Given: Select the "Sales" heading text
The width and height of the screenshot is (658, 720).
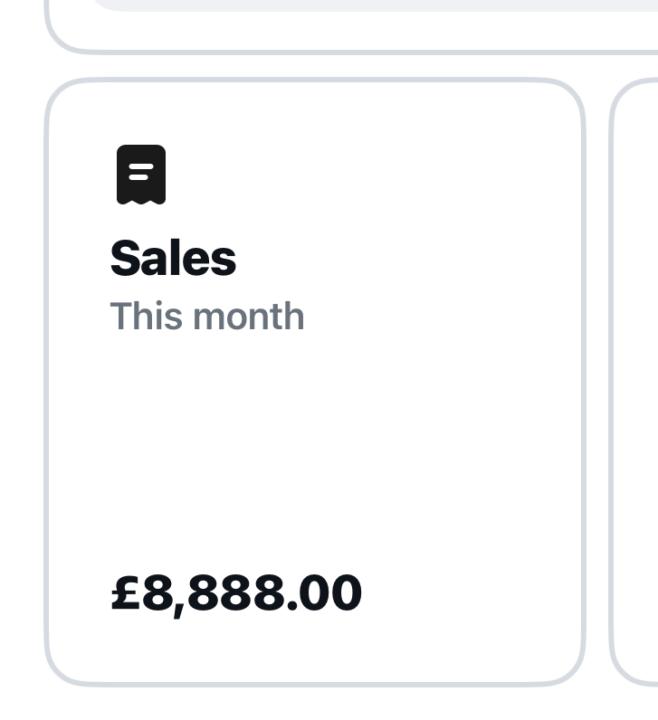Looking at the screenshot, I should pyautogui.click(x=173, y=258).
